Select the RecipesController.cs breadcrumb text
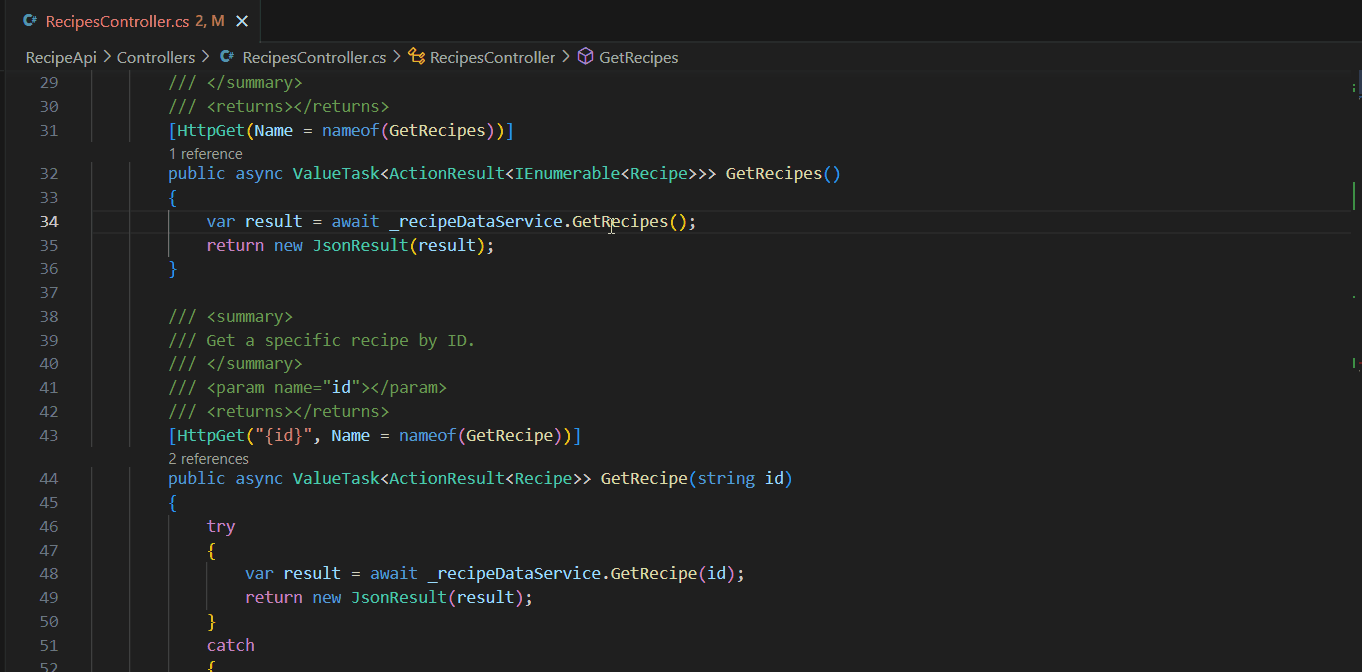 (x=314, y=57)
